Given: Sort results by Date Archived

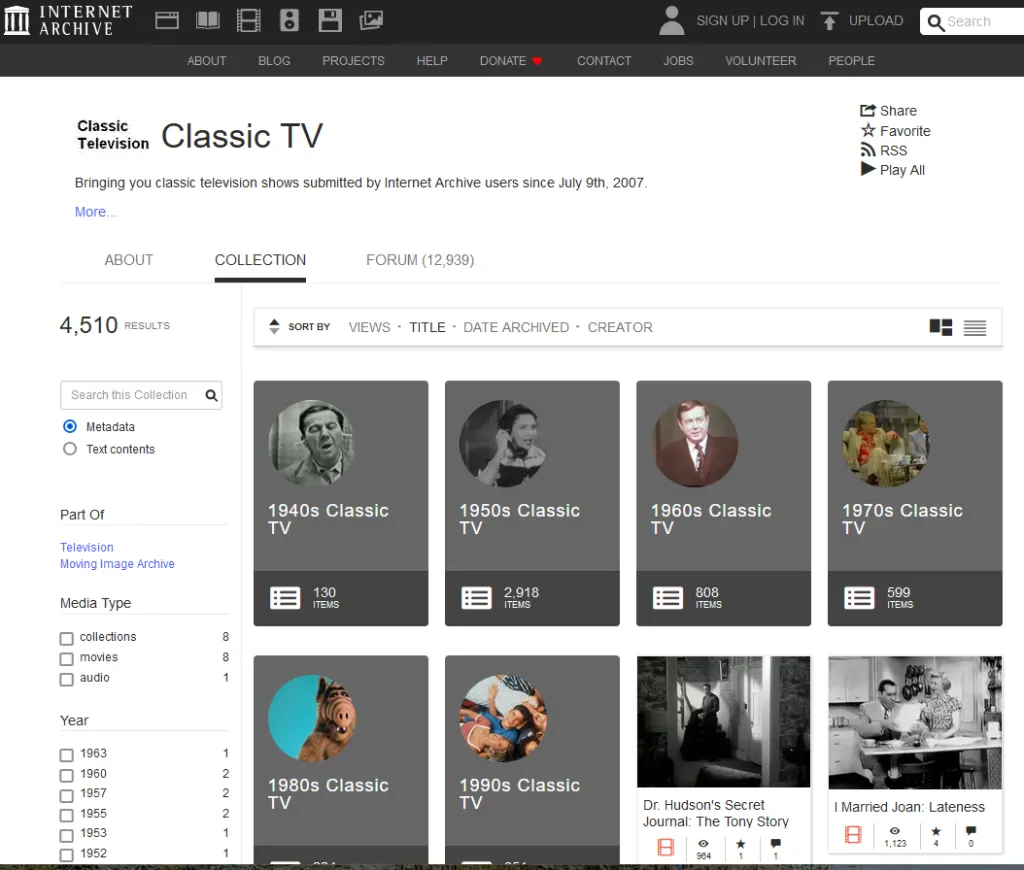Looking at the screenshot, I should (516, 327).
